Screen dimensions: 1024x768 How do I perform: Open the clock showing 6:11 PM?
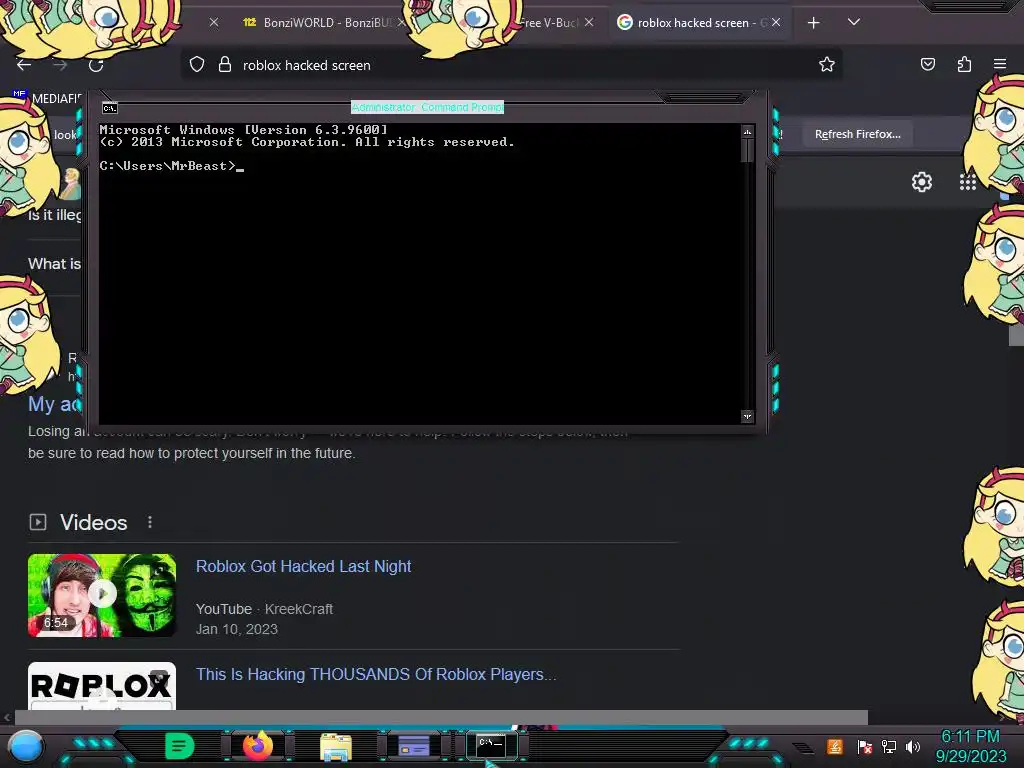[x=970, y=746]
